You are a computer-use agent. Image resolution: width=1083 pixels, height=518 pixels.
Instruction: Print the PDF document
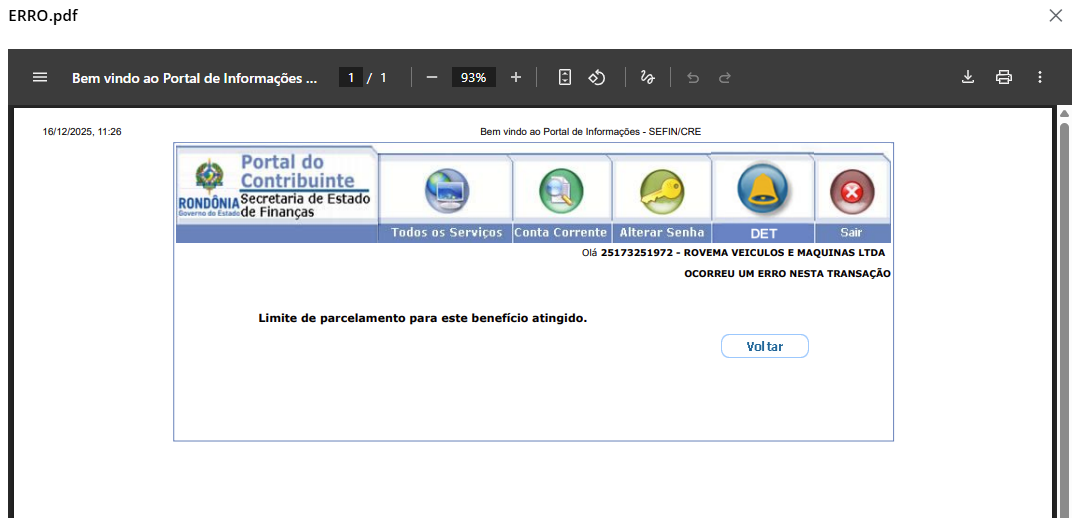pos(1004,77)
